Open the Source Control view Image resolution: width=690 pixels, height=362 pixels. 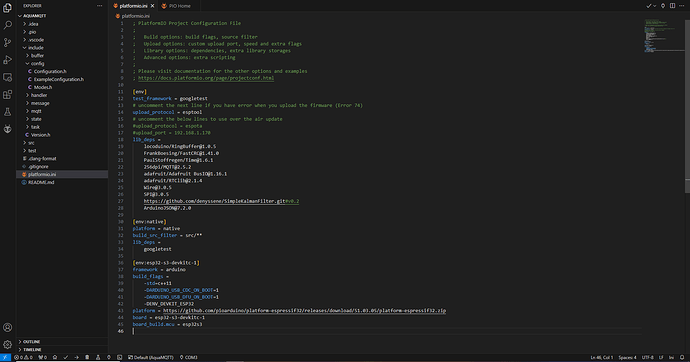[x=7, y=42]
